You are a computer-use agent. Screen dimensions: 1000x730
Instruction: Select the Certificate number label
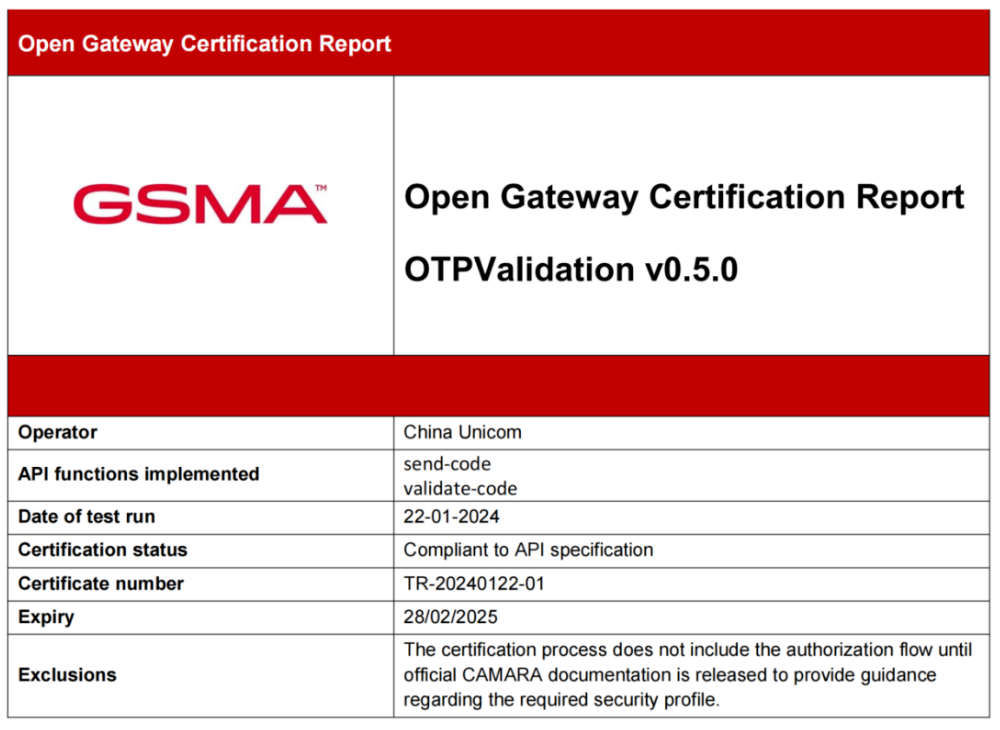coord(101,583)
